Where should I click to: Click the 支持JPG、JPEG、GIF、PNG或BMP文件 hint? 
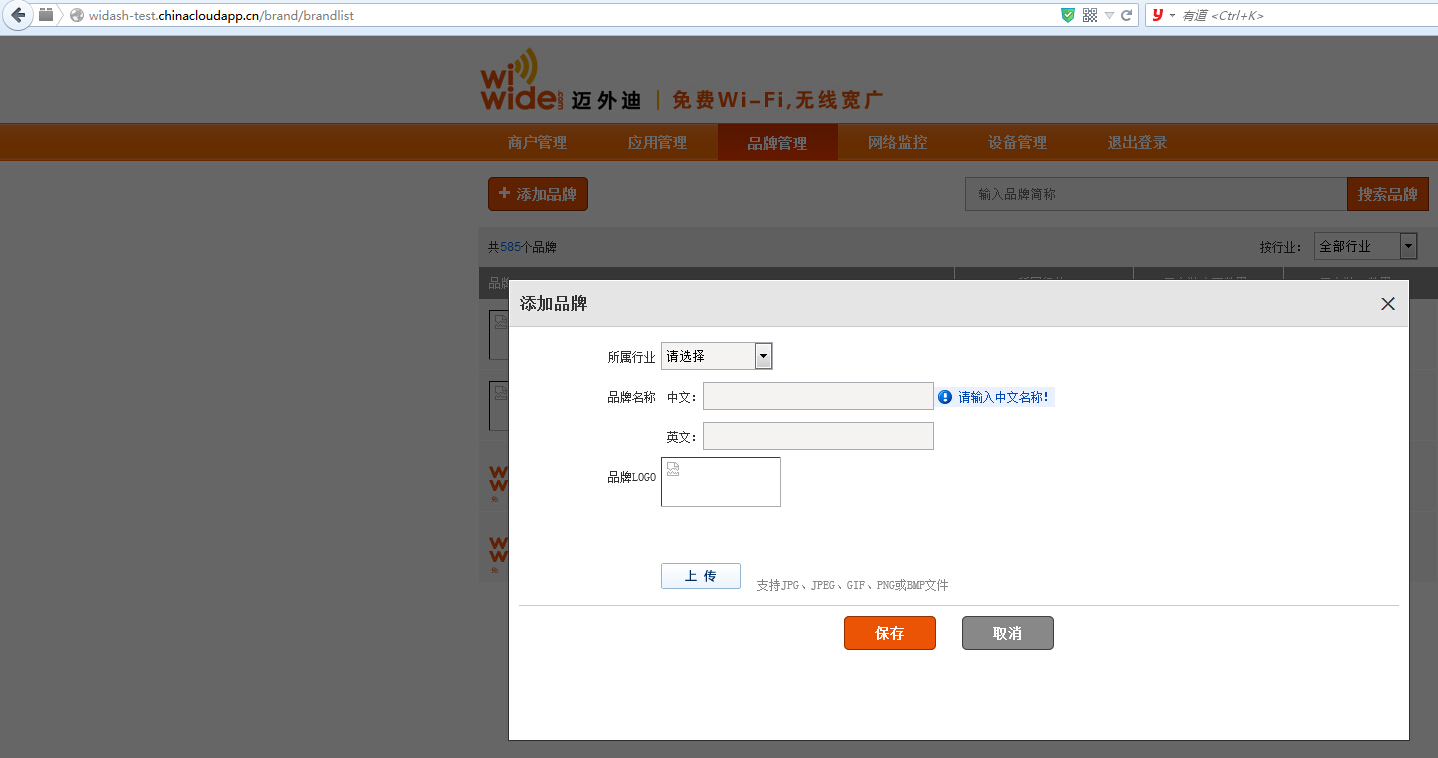[852, 585]
